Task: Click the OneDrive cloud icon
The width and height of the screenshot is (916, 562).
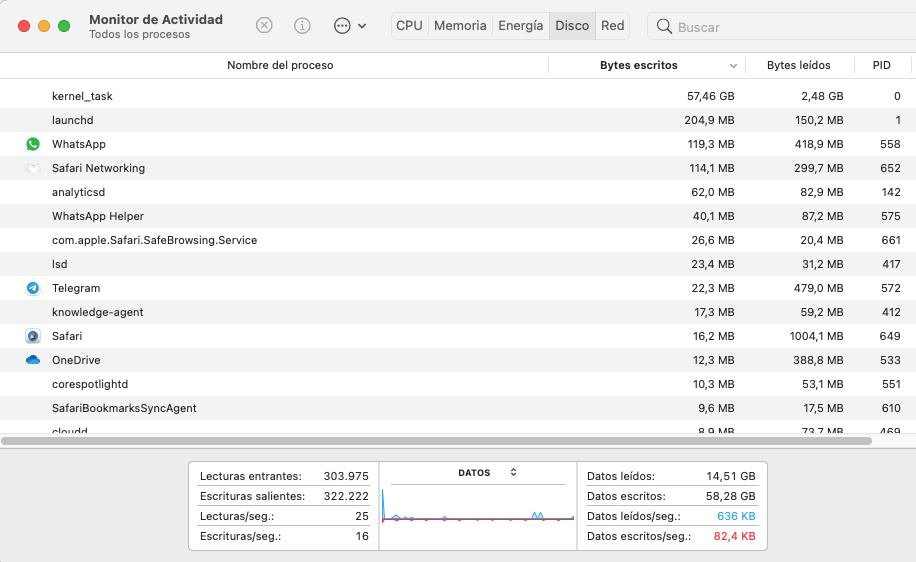Action: (x=33, y=360)
